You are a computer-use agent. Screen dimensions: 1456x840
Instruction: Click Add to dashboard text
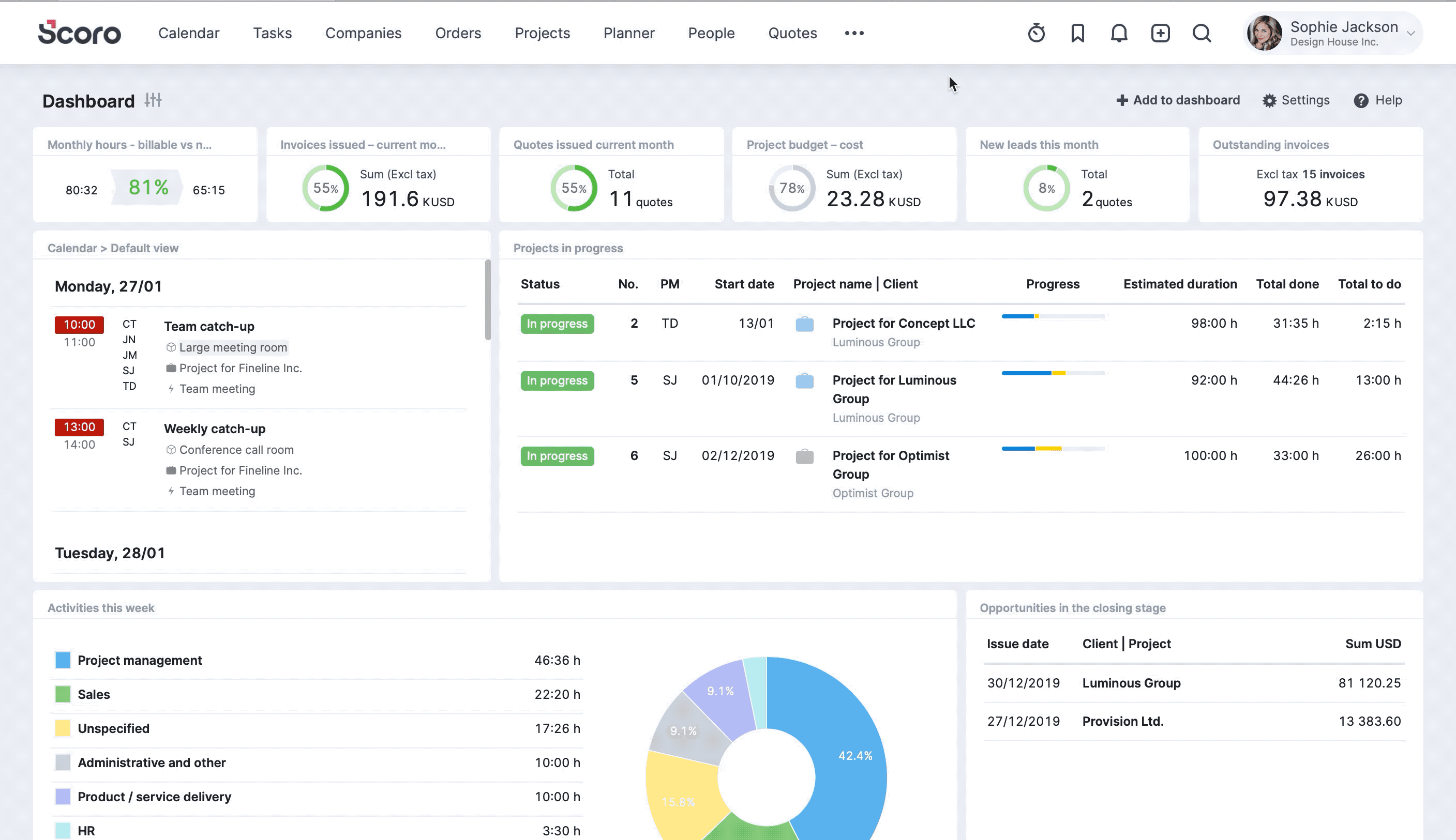pos(1186,100)
